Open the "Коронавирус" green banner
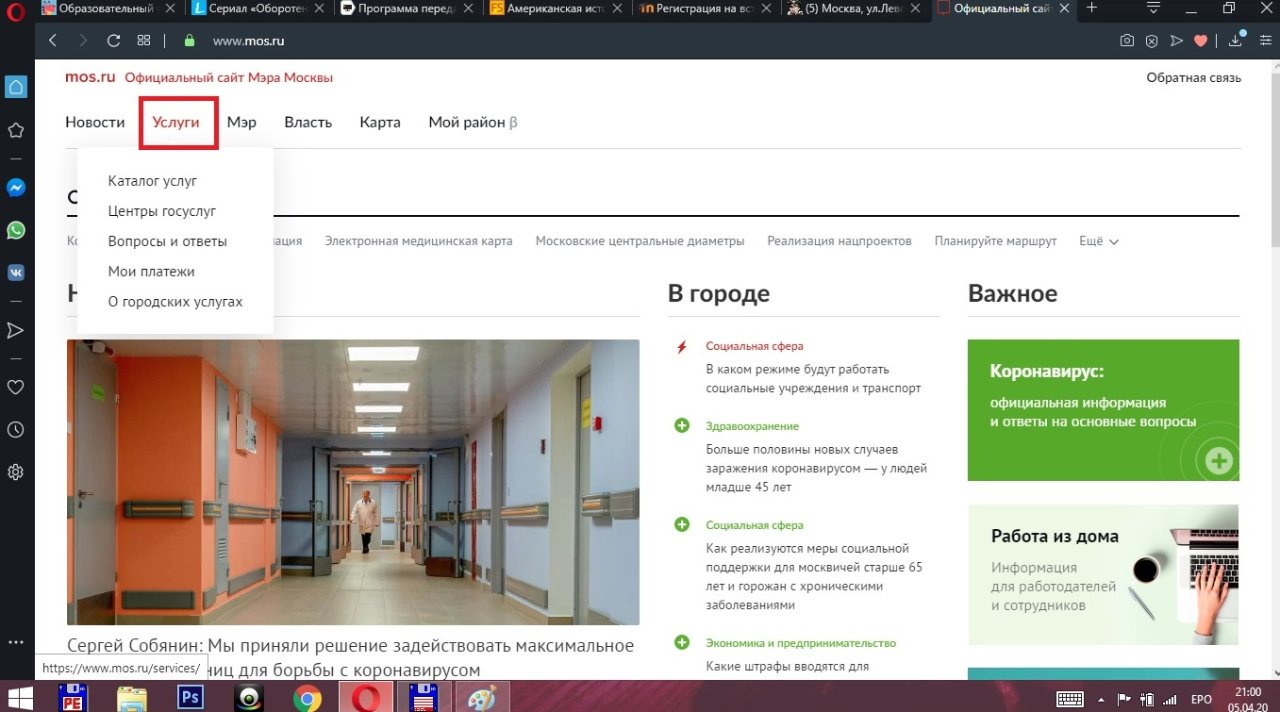The height and width of the screenshot is (712, 1280). [1102, 410]
